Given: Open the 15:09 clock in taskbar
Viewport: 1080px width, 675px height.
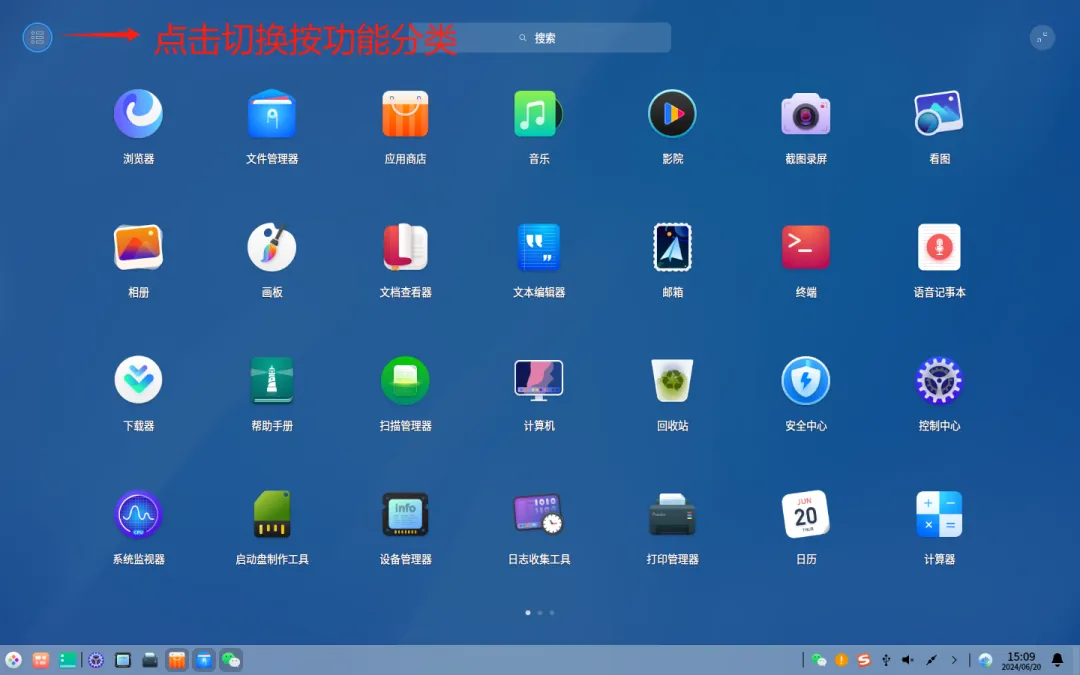Looking at the screenshot, I should pyautogui.click(x=1021, y=661).
